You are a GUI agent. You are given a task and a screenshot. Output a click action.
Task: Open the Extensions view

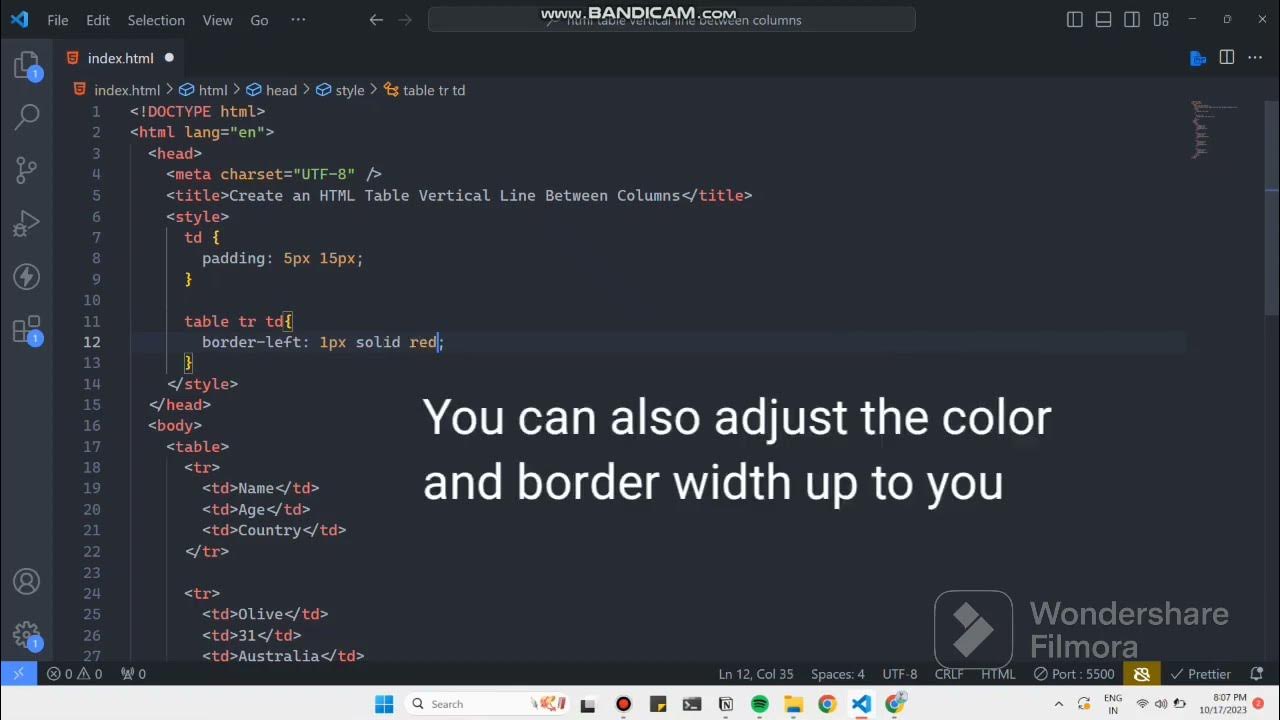[27, 330]
